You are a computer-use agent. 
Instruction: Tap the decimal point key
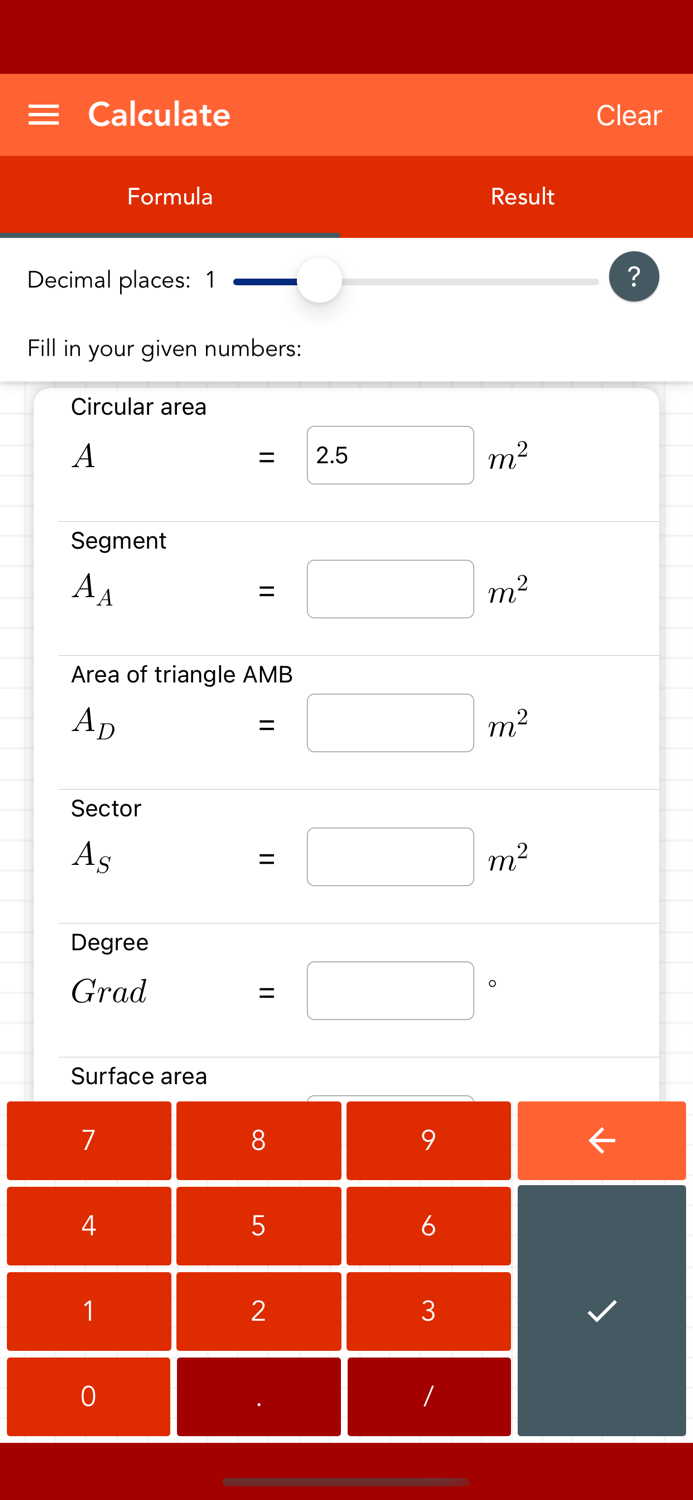pos(259,1396)
